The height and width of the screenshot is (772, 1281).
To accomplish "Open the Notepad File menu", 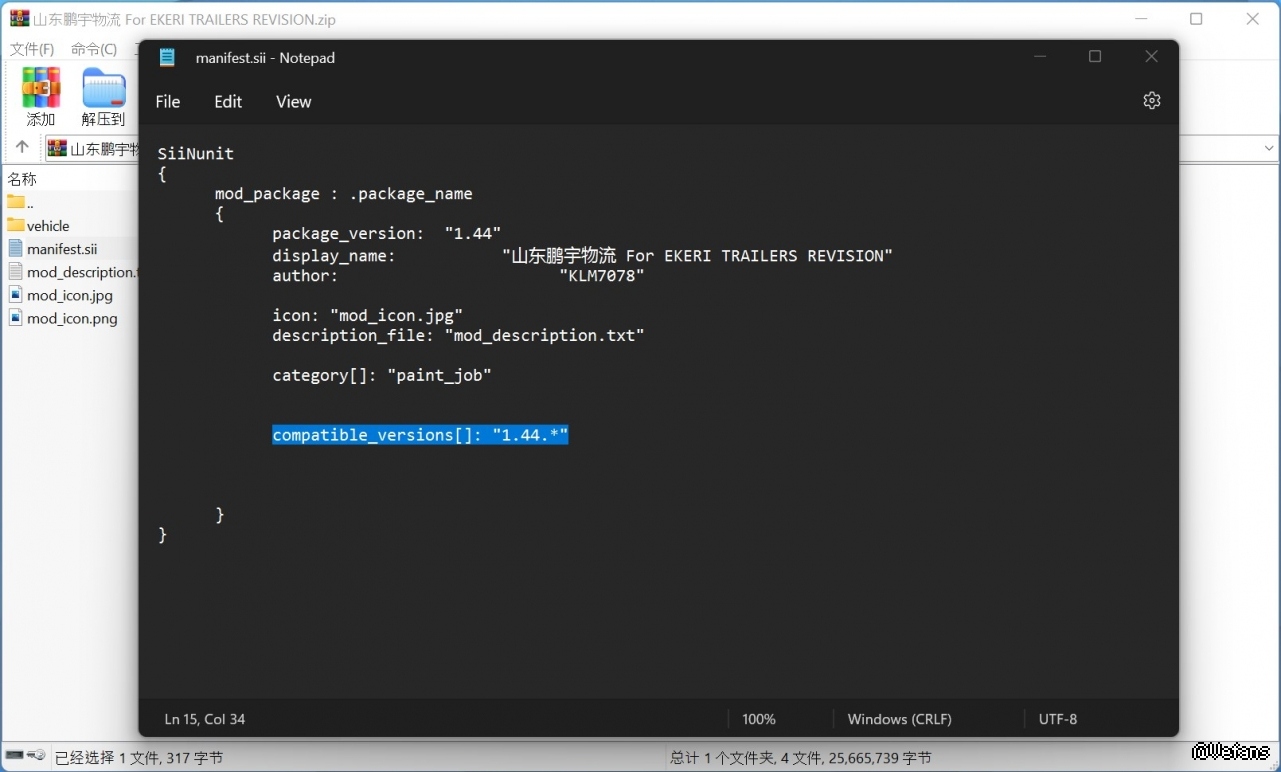I will pyautogui.click(x=168, y=102).
